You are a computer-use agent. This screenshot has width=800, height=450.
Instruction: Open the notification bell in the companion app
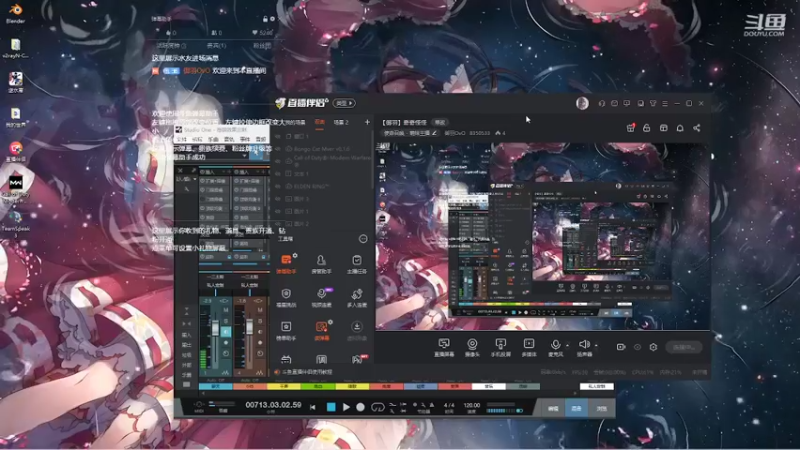click(680, 128)
